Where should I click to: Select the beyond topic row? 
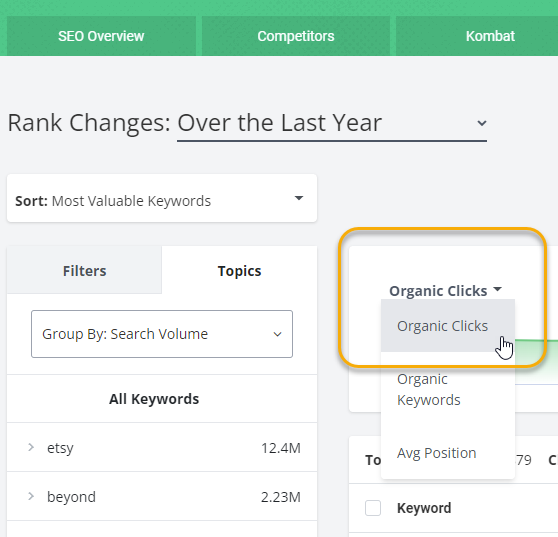[x=162, y=496]
